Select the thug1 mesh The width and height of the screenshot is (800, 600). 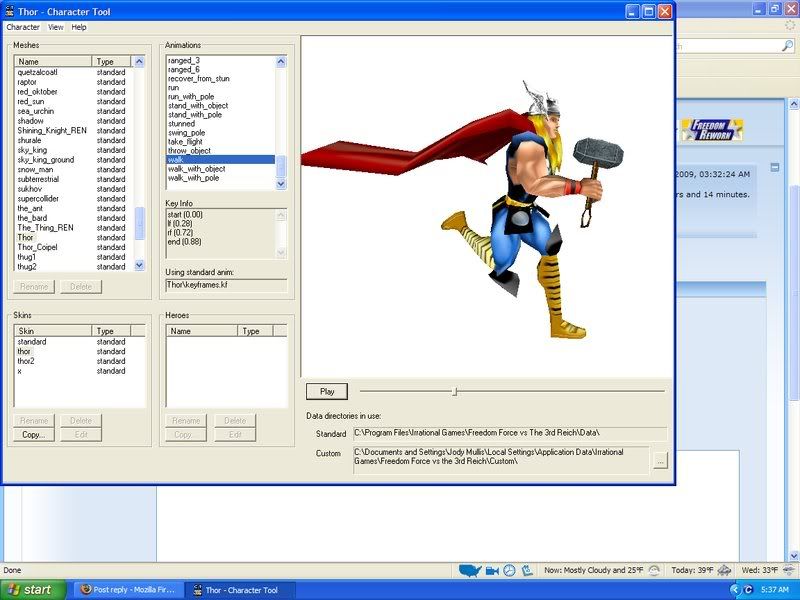click(x=27, y=257)
